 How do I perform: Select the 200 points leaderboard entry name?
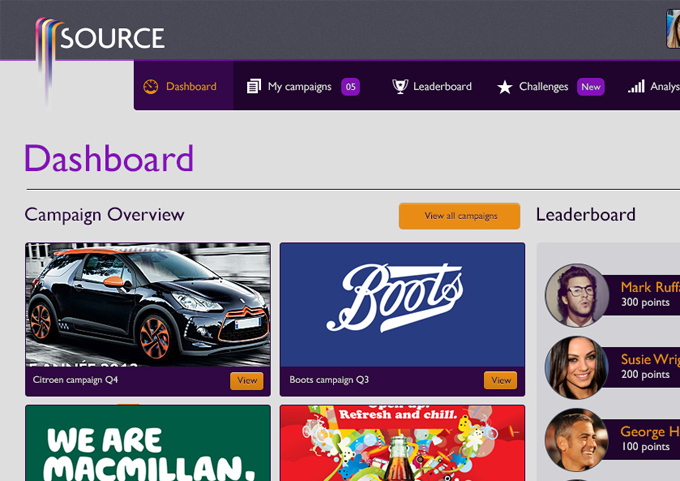pos(650,359)
